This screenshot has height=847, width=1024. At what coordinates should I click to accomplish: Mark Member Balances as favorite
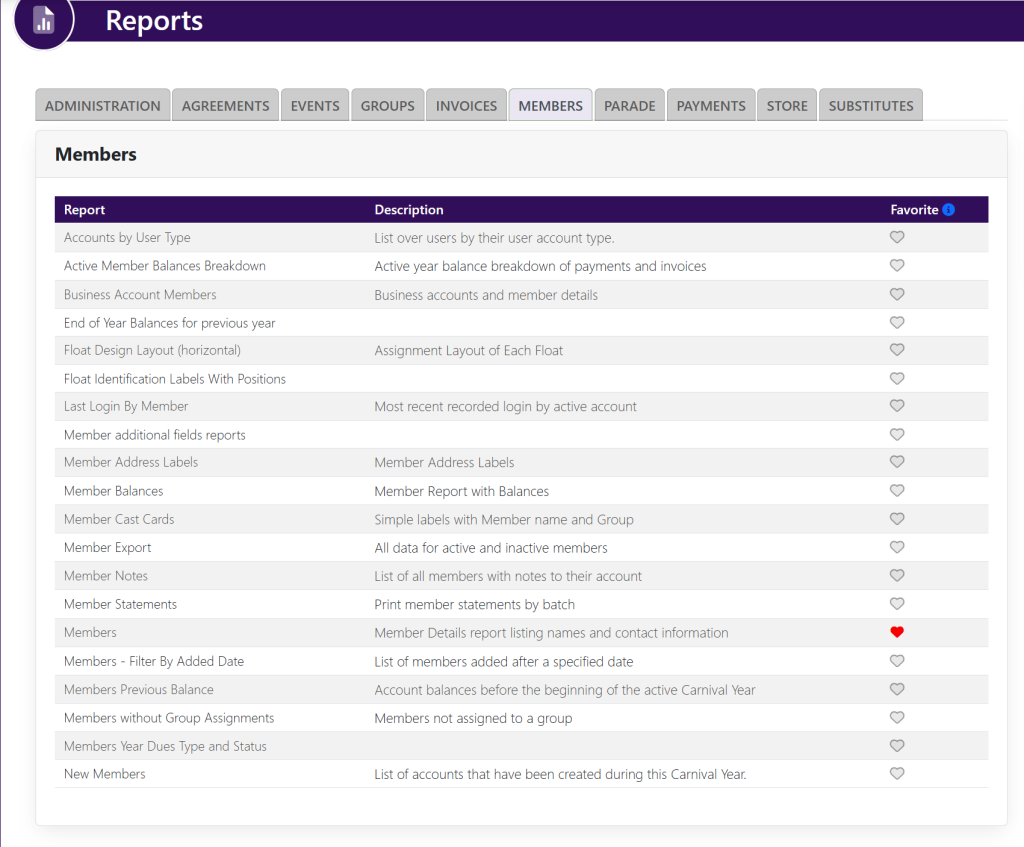(897, 491)
